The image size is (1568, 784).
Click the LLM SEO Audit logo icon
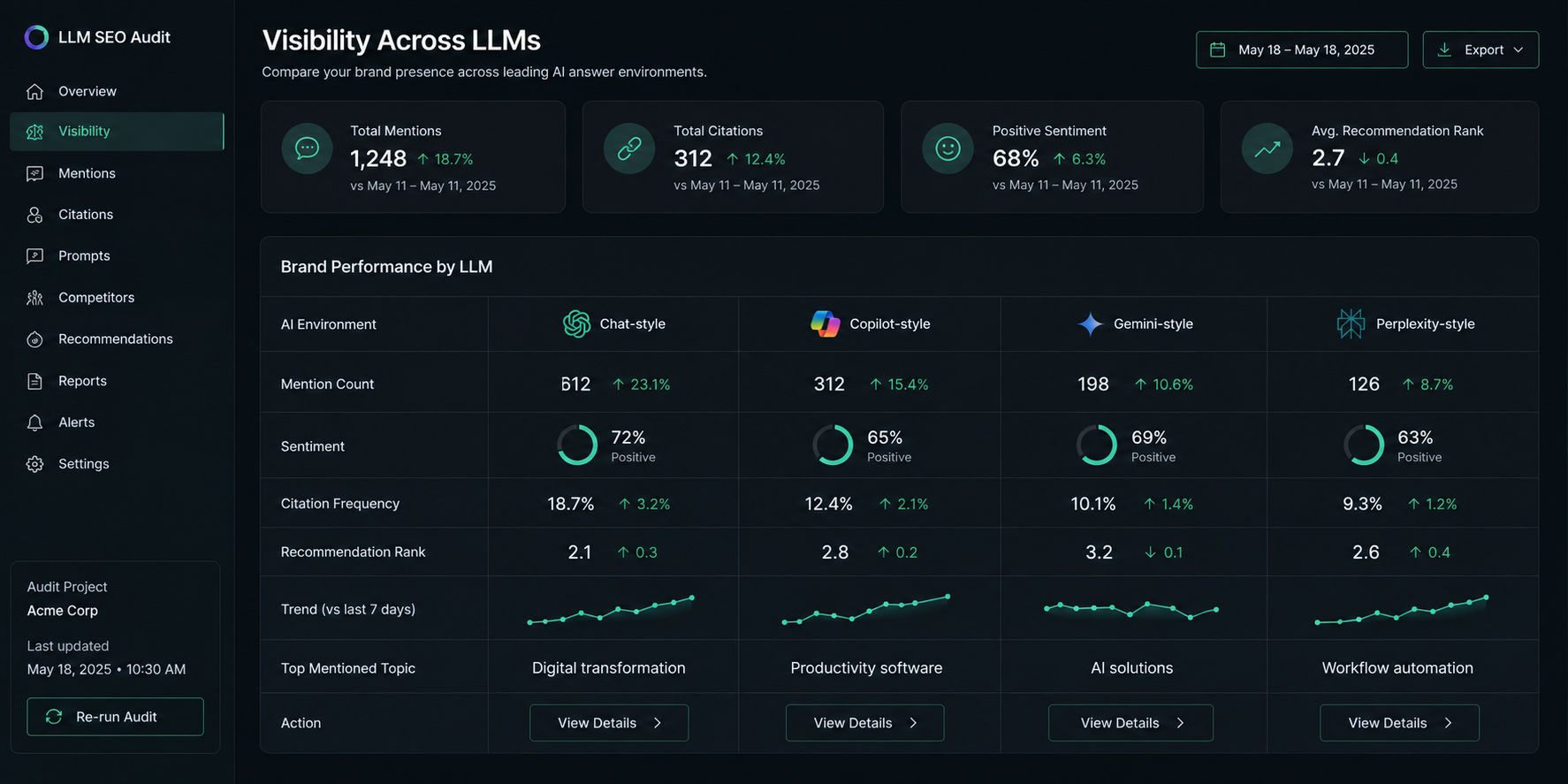pyautogui.click(x=36, y=37)
